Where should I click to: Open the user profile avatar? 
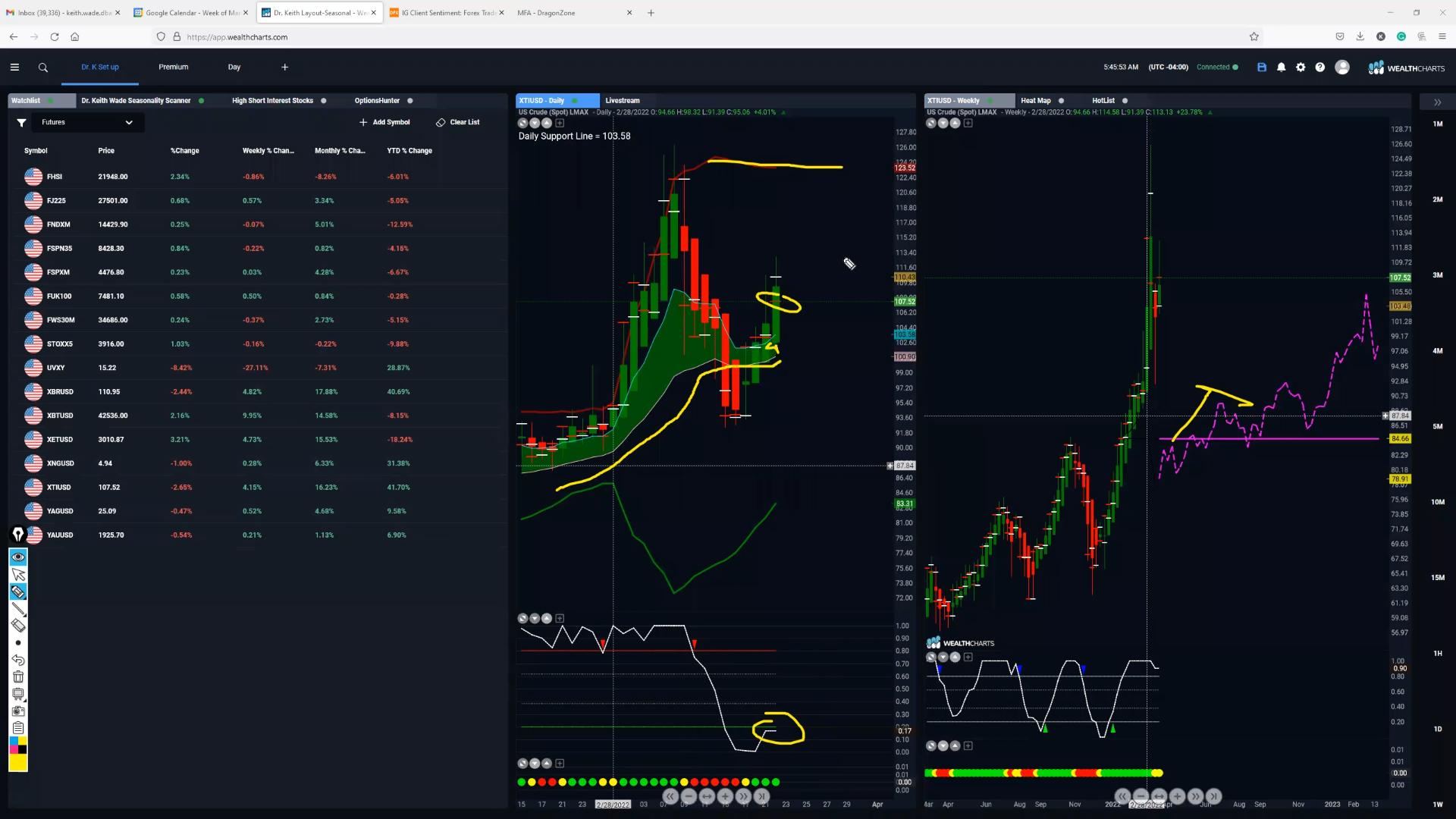pyautogui.click(x=1342, y=67)
